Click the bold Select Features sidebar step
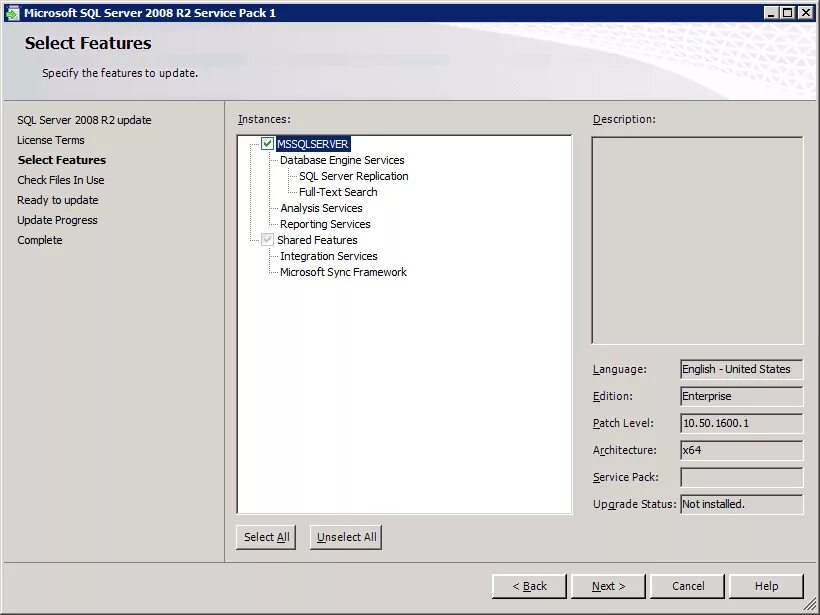Image resolution: width=820 pixels, height=615 pixels. click(x=62, y=160)
